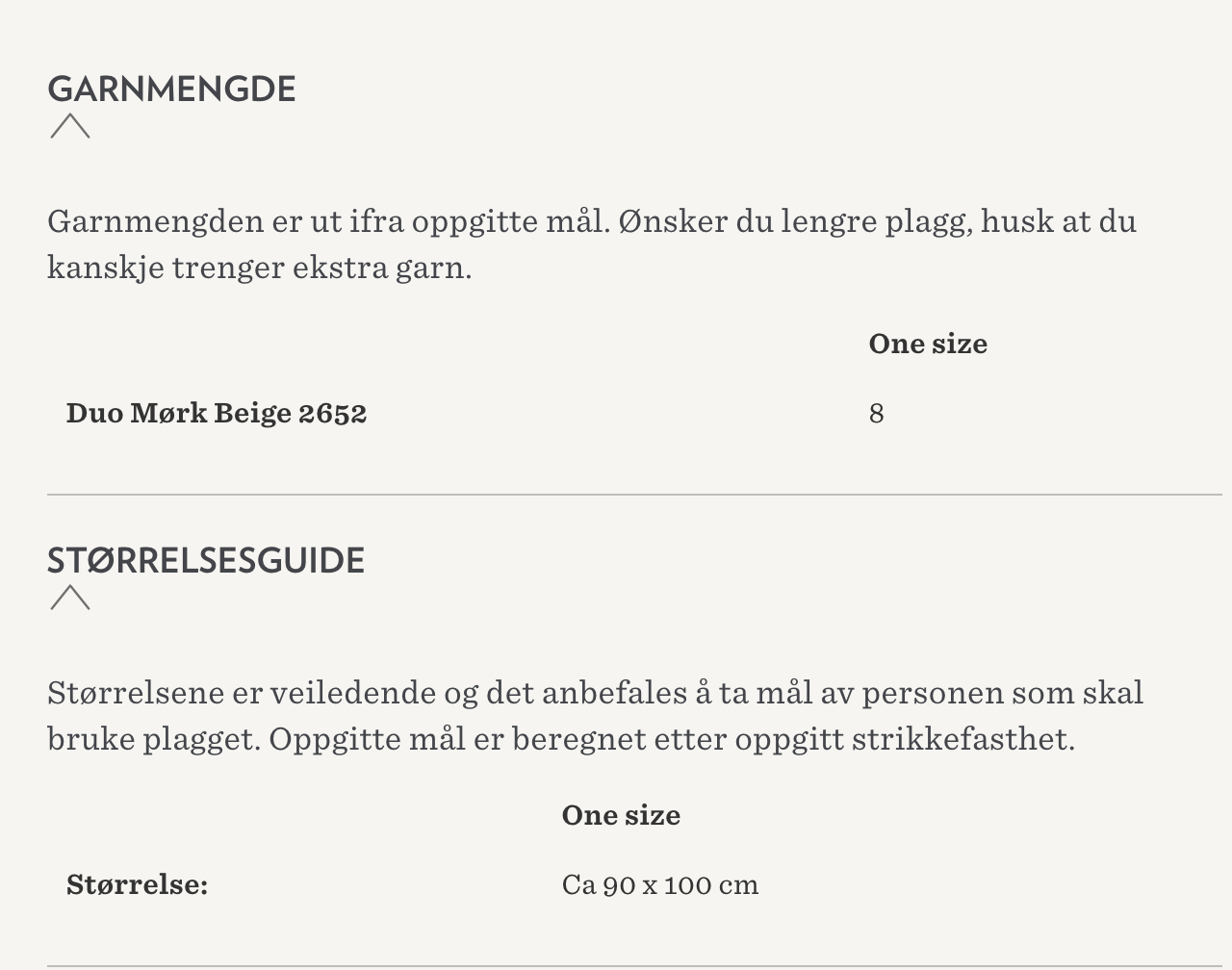Collapse the Størrelsesguide section using its chevron
Screen dimensions: 1232x970
70,598
